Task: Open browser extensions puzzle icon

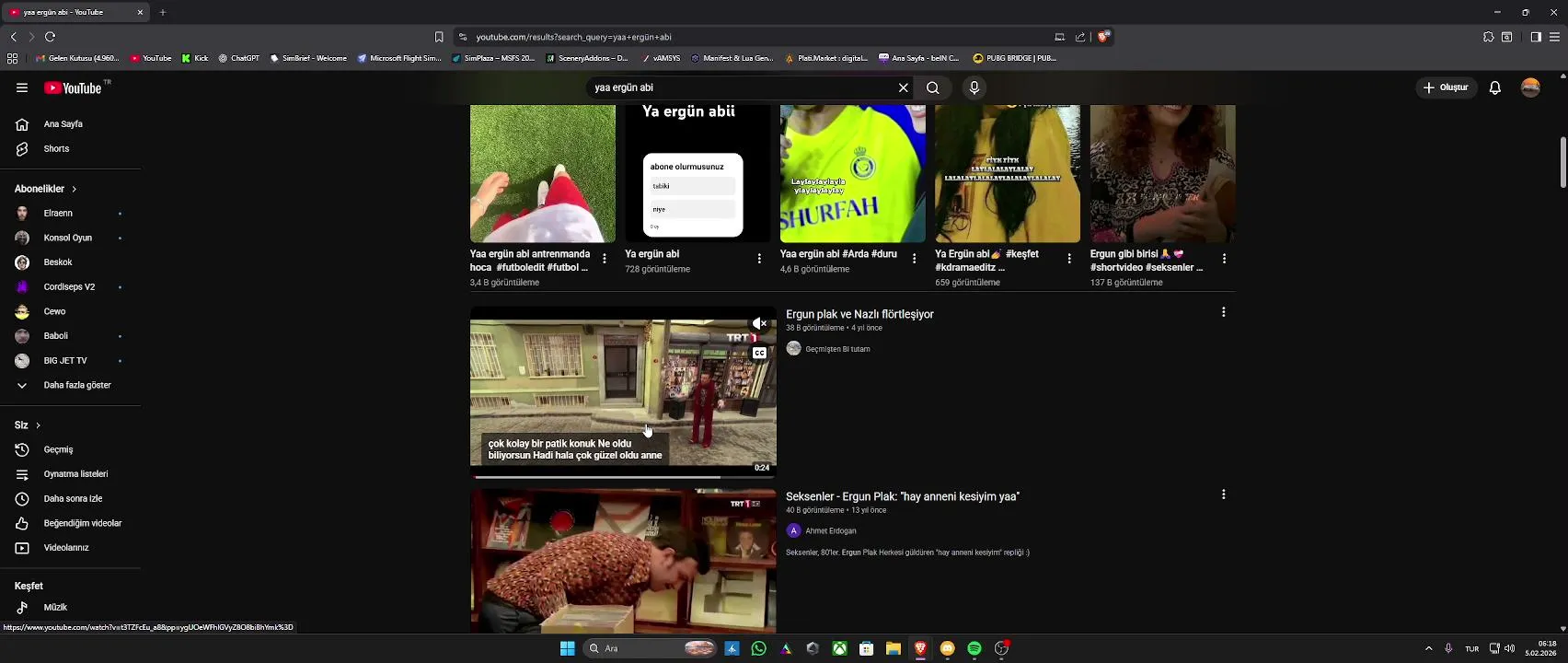Action: 1488,37
